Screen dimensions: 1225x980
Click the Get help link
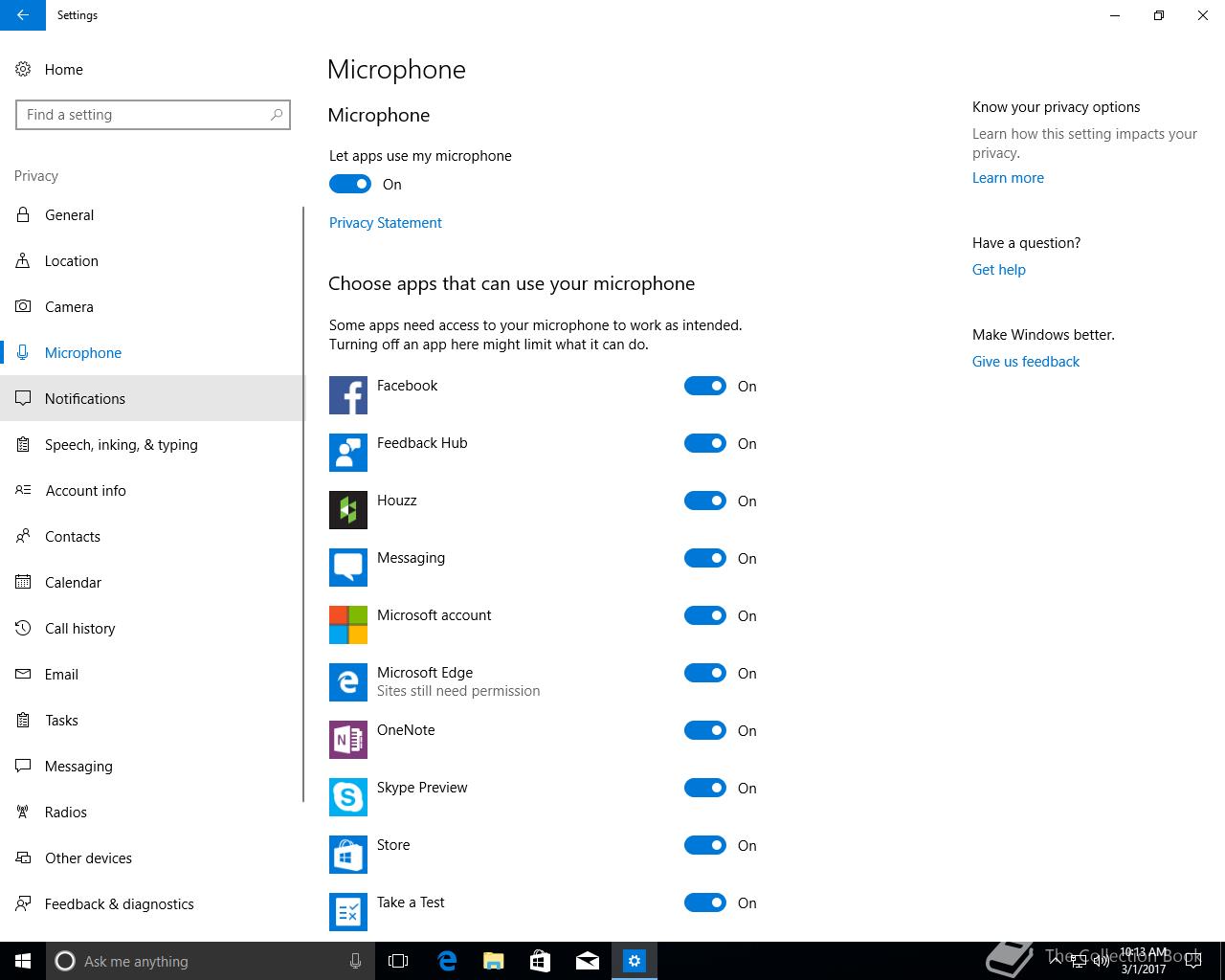pyautogui.click(x=999, y=269)
